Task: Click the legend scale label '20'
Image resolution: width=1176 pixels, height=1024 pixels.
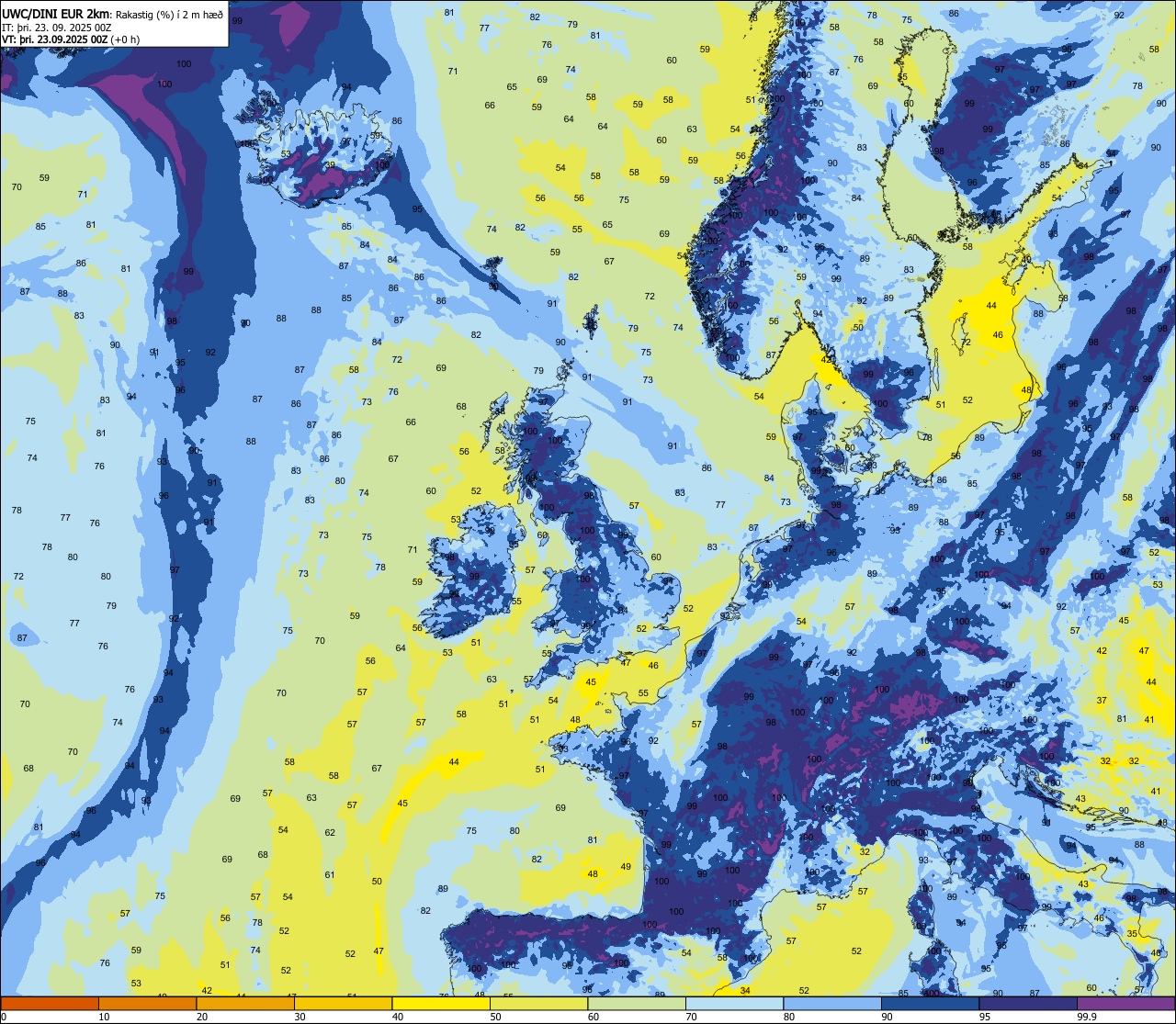Action: pyautogui.click(x=202, y=1017)
